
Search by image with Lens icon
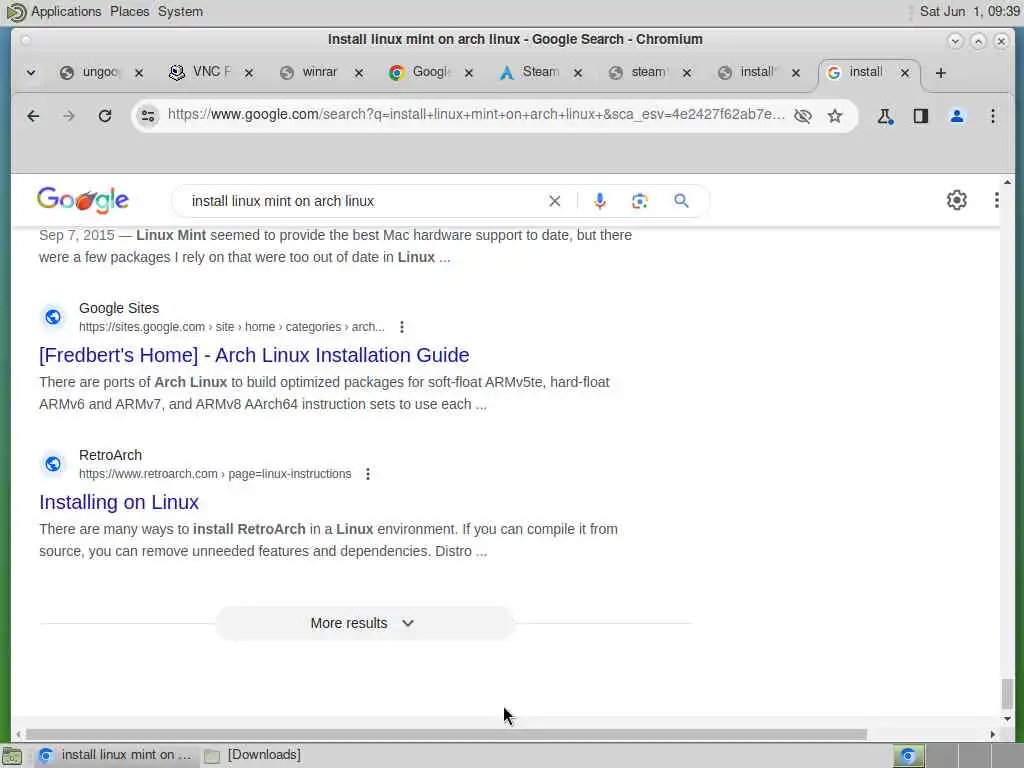pyautogui.click(x=640, y=201)
